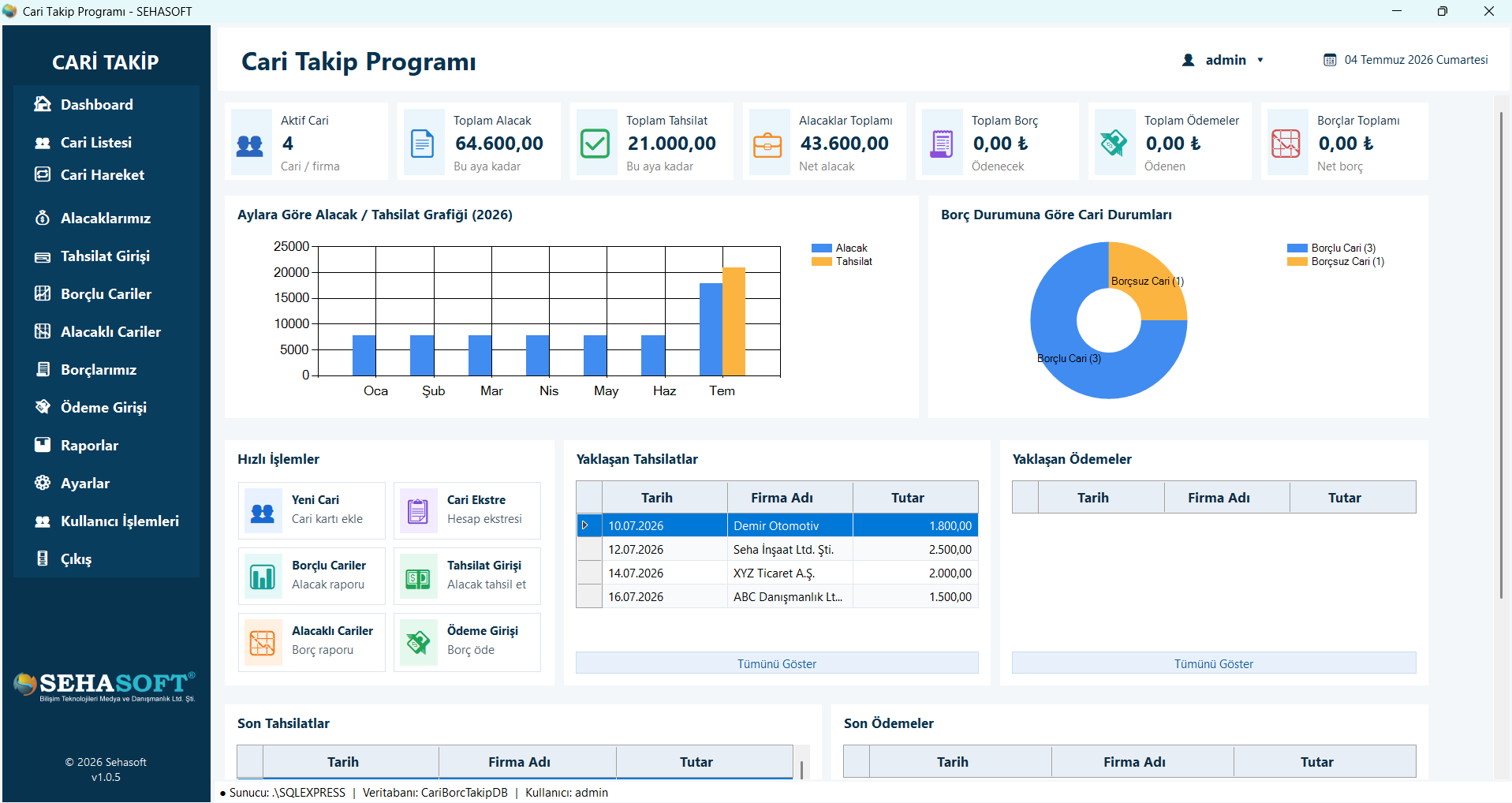Click the Borçlarımız sidebar icon

tap(43, 369)
